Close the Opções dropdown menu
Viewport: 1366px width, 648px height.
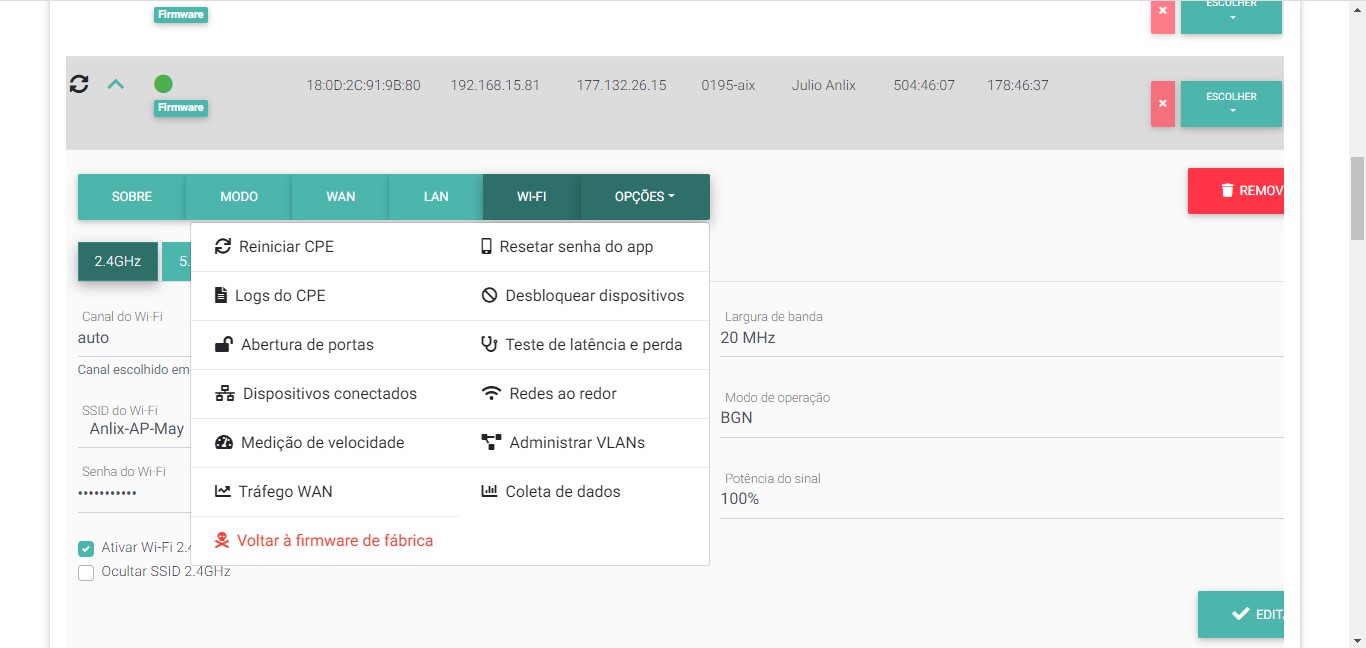pos(644,197)
